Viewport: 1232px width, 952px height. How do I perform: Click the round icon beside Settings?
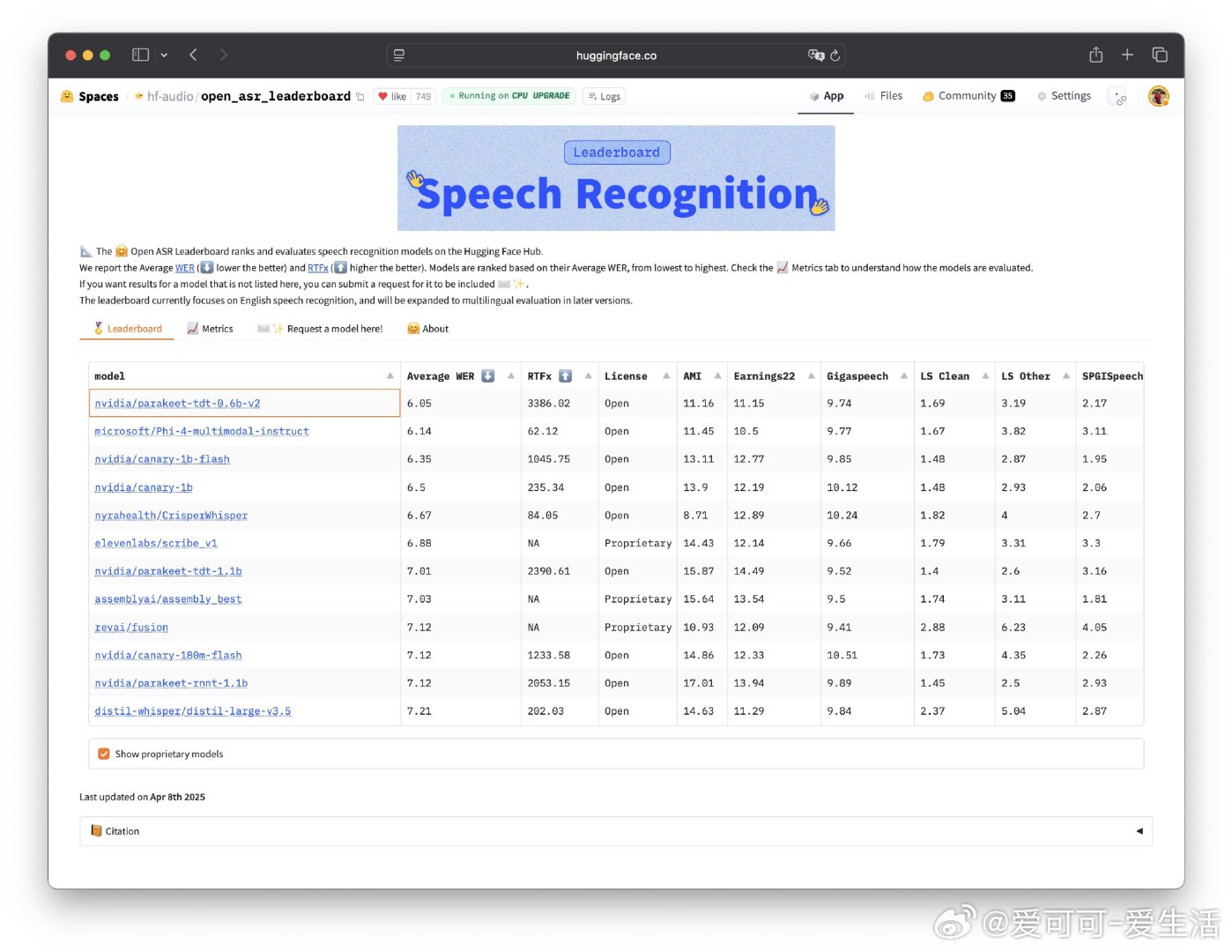[1119, 97]
